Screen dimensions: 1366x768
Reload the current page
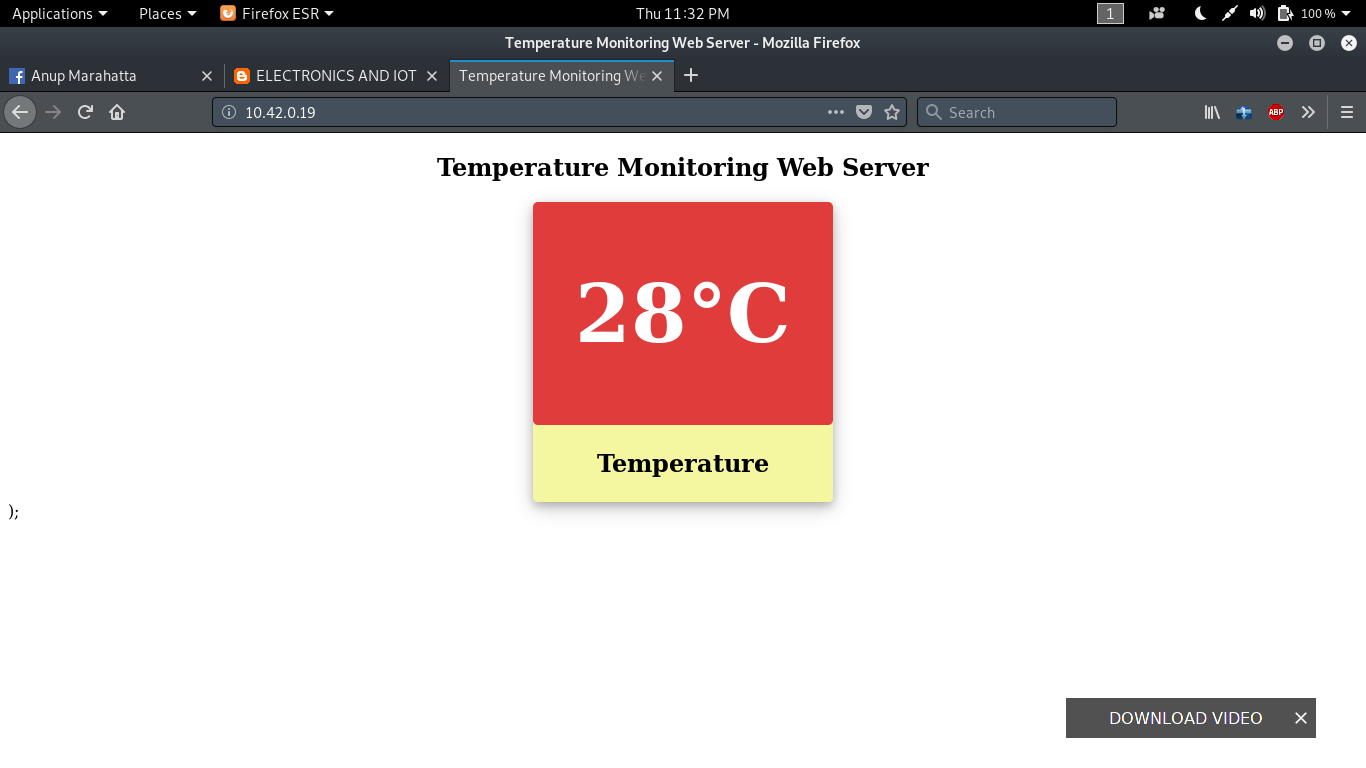85,112
